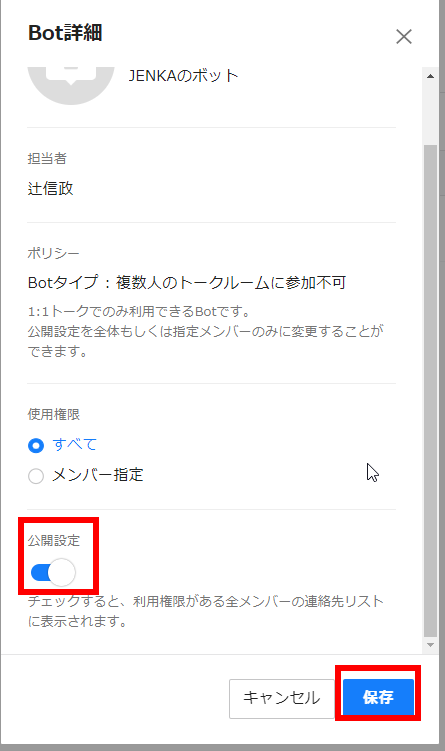This screenshot has width=445, height=751.
Task: Click the scrollbar up arrow
Action: coord(431,76)
